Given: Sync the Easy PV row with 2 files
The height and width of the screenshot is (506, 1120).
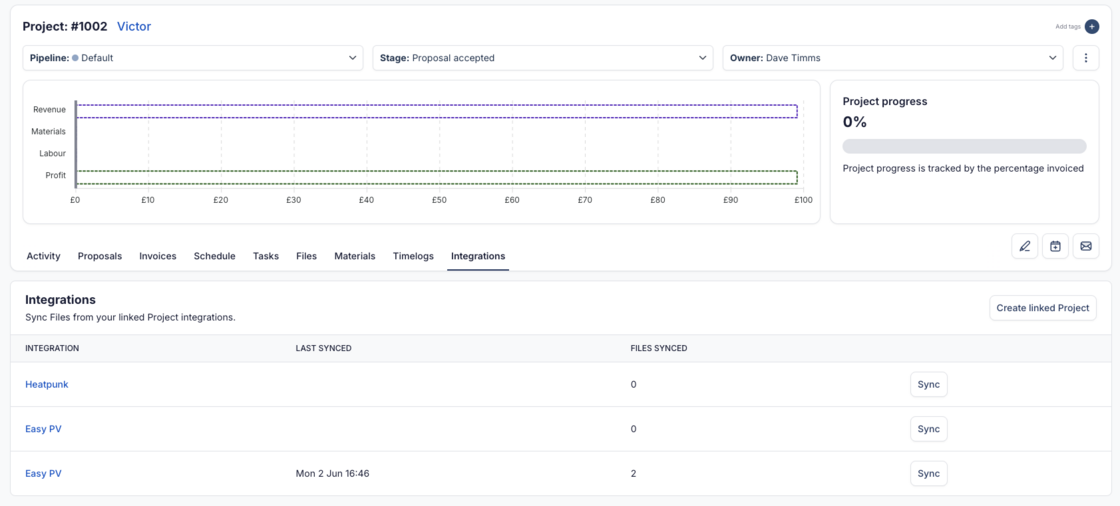Looking at the screenshot, I should (x=928, y=474).
